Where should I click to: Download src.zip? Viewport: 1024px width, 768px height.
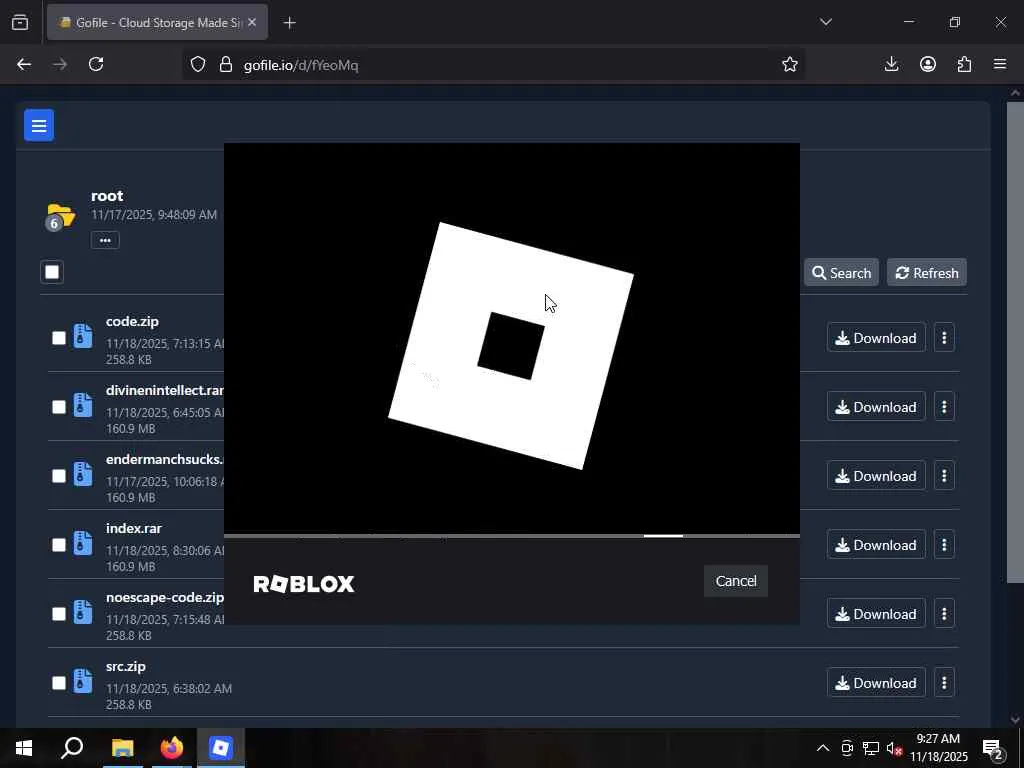[x=876, y=682]
